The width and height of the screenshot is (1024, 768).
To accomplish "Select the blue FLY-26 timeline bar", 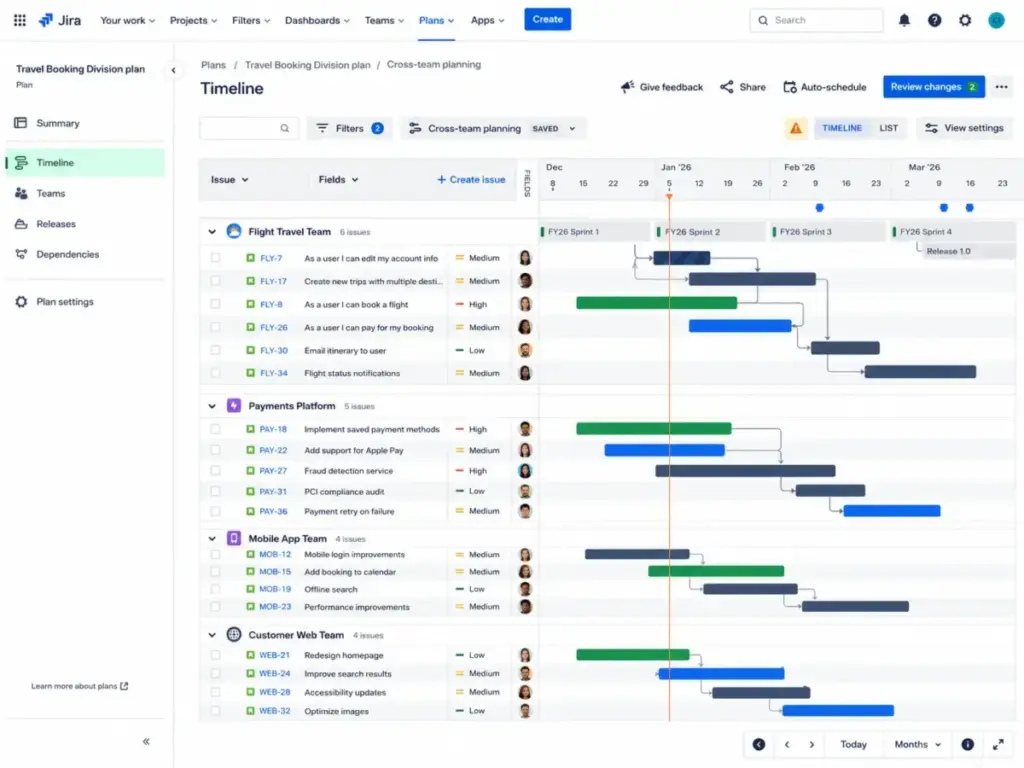I will point(740,326).
